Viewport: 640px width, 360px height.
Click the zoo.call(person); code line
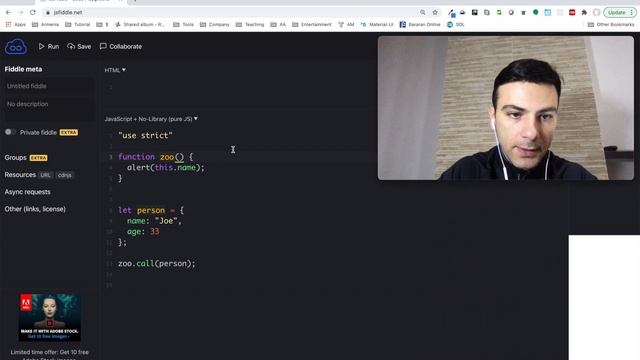tap(157, 264)
